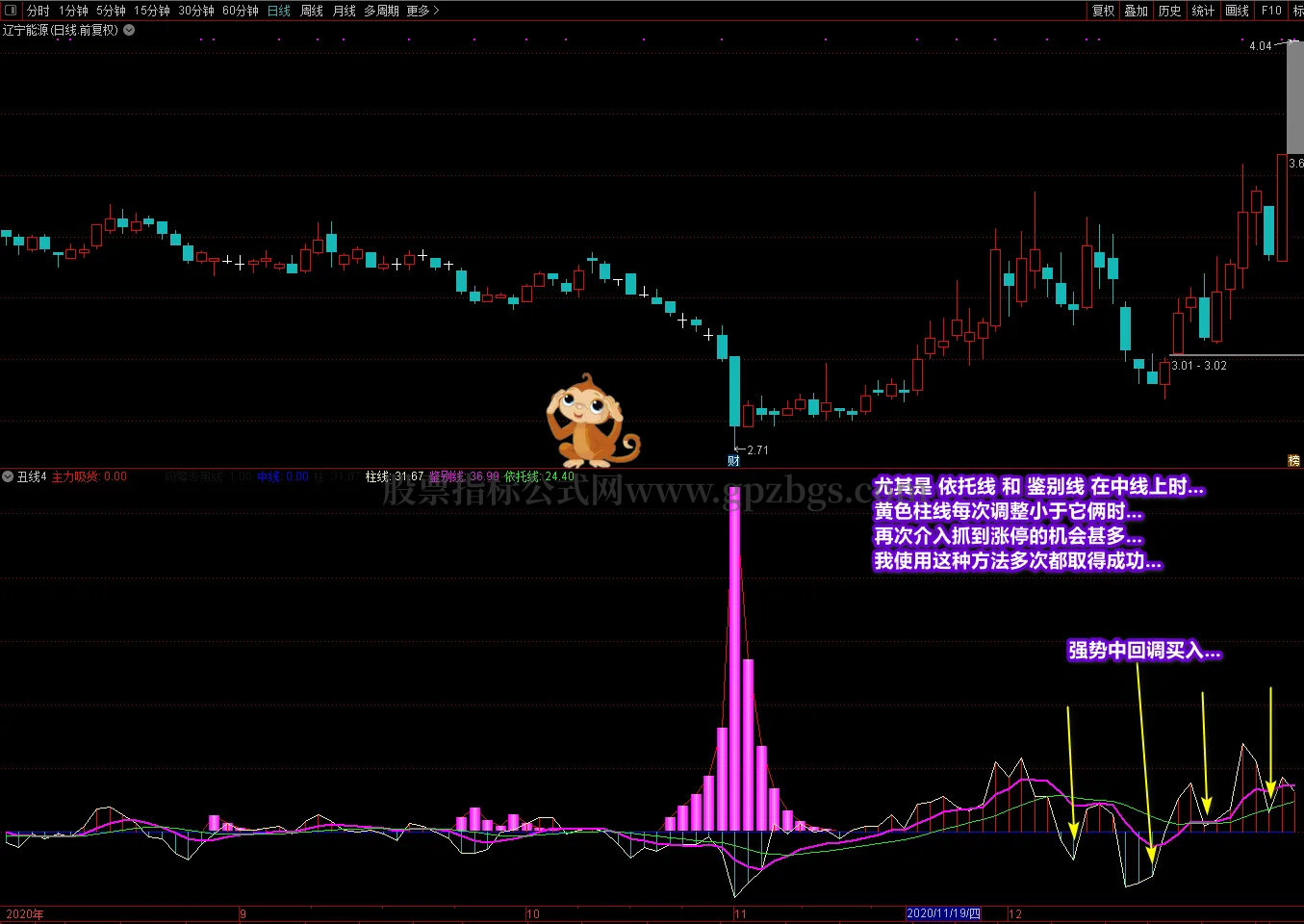The height and width of the screenshot is (924, 1304).
Task: Click the 鉴别线: 36.99 indicator value
Action: 464,476
